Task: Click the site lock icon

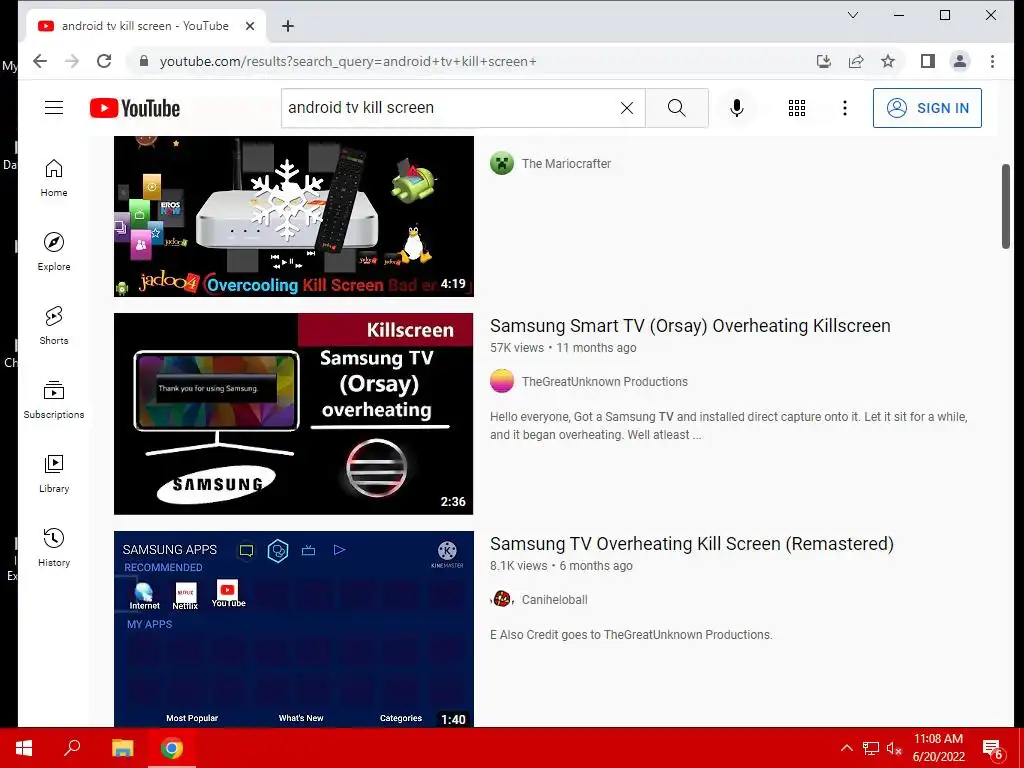Action: click(x=144, y=61)
